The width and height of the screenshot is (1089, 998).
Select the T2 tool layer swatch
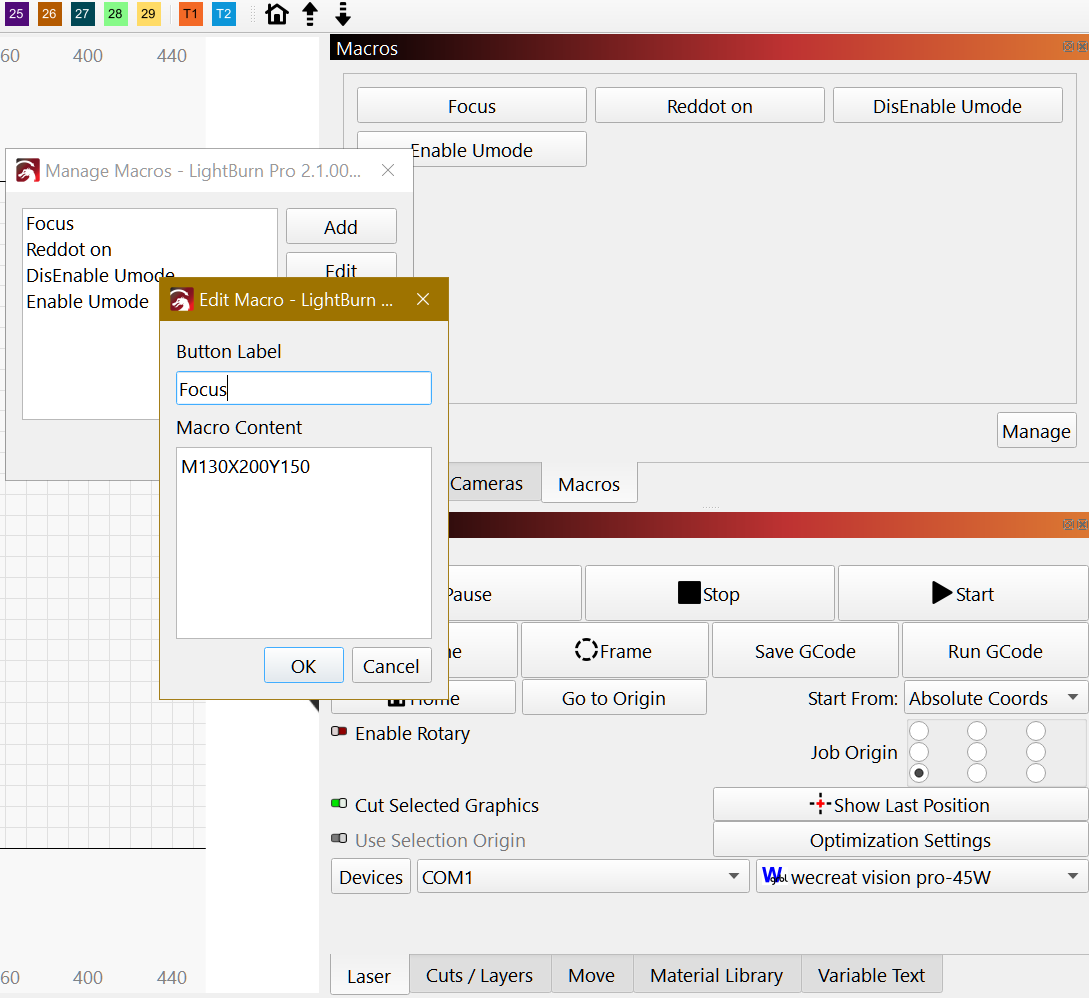pos(224,14)
